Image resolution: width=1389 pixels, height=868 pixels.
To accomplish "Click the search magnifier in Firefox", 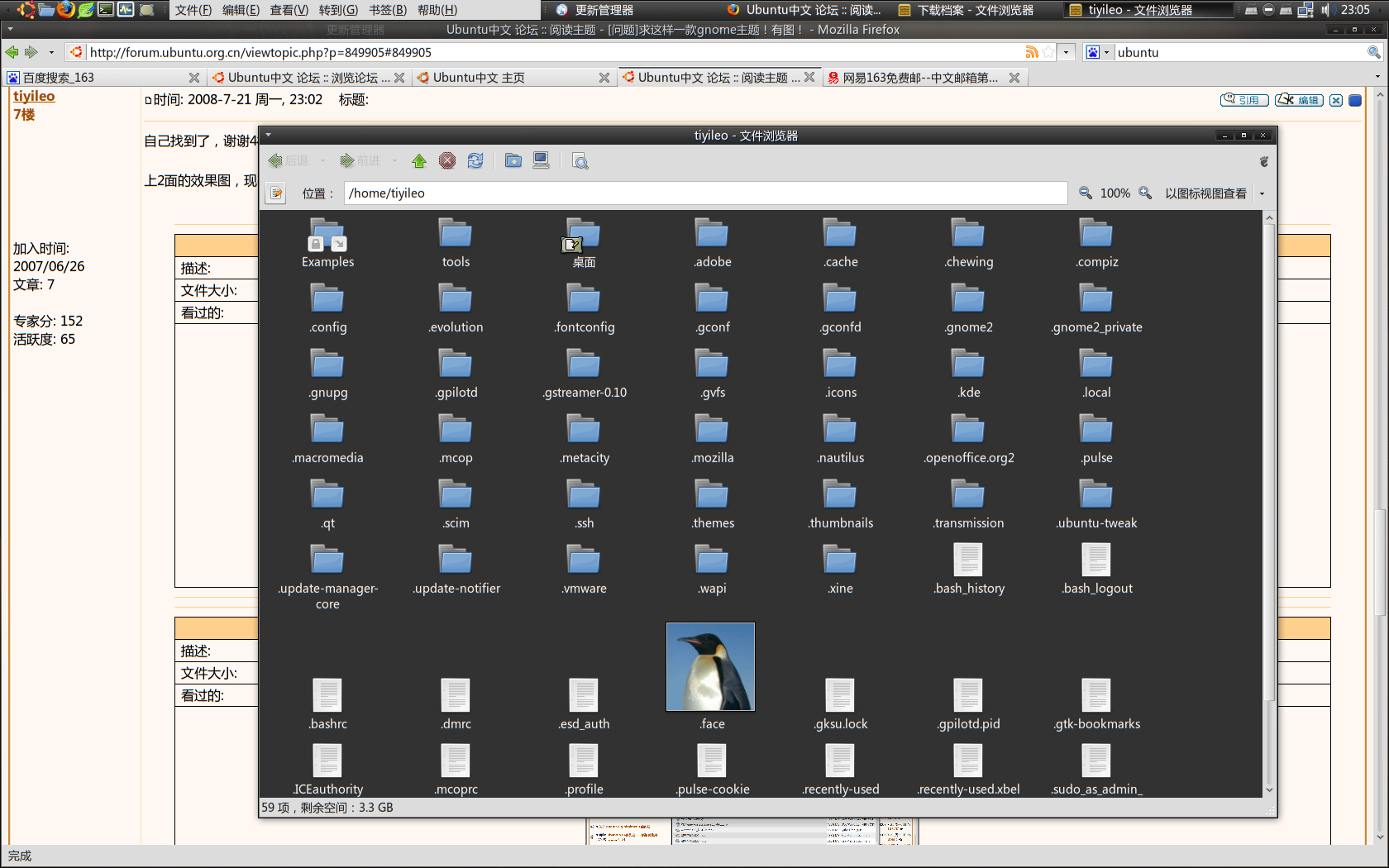I will pos(1373,52).
